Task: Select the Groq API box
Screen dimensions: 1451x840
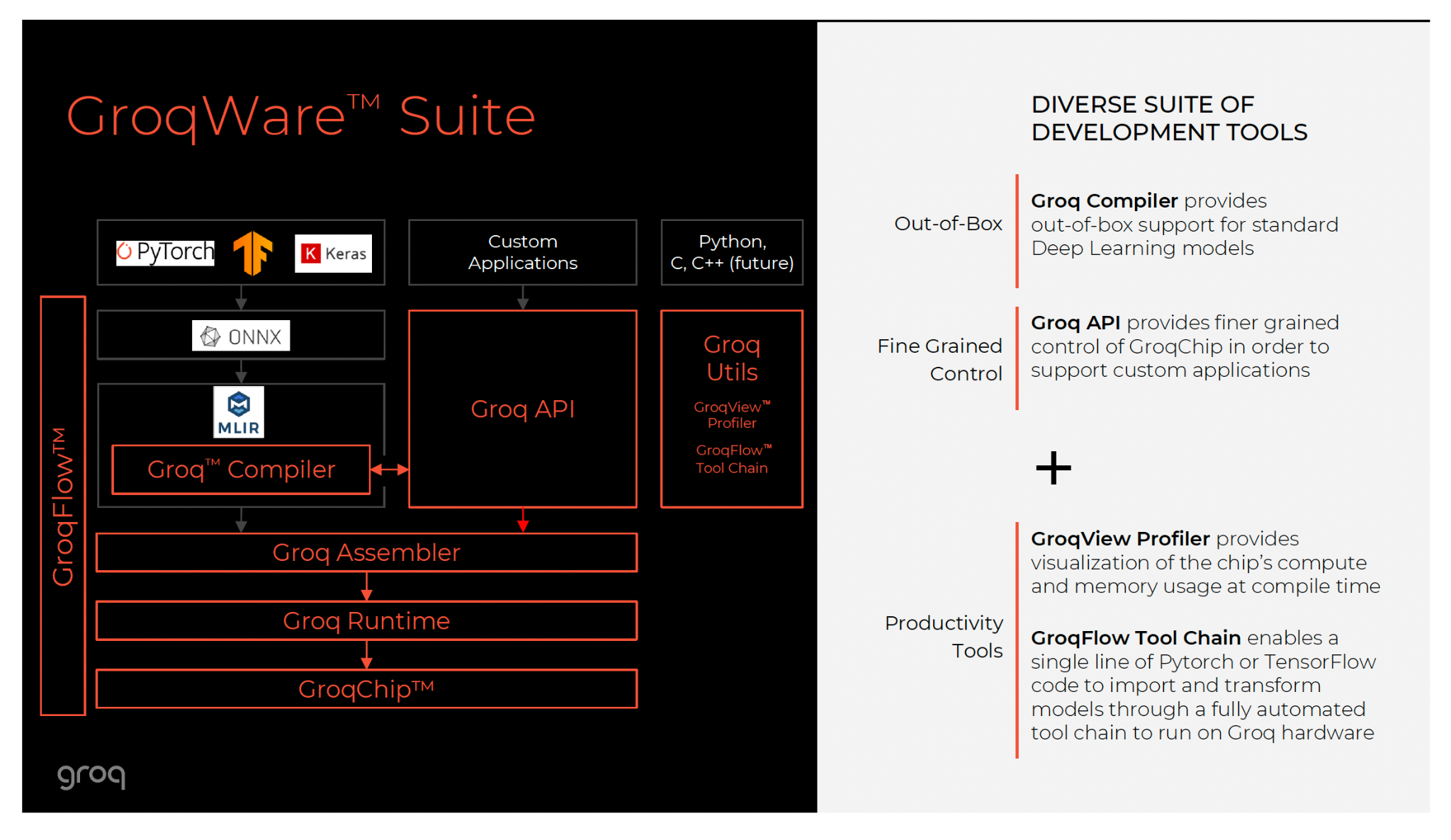Action: [x=522, y=409]
